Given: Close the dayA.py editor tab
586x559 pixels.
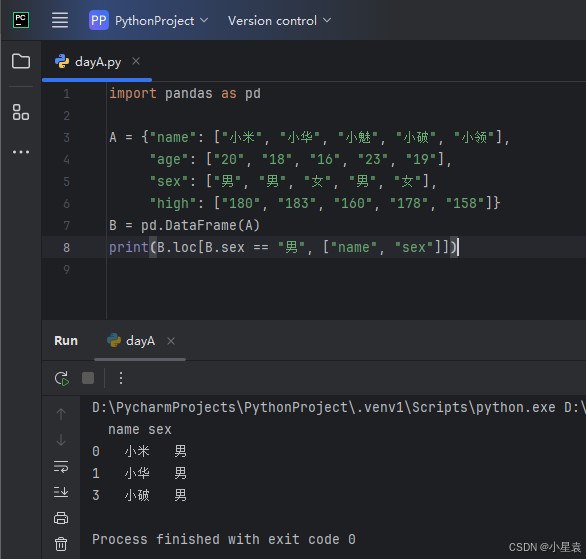Looking at the screenshot, I should (136, 61).
